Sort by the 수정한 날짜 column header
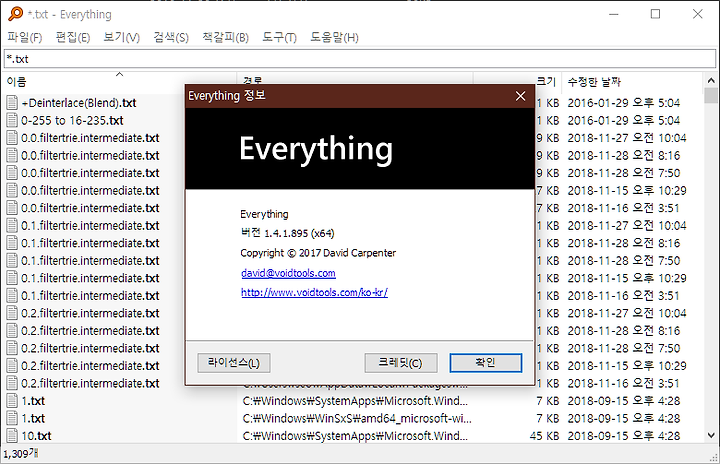Image resolution: width=720 pixels, height=464 pixels. [x=631, y=82]
